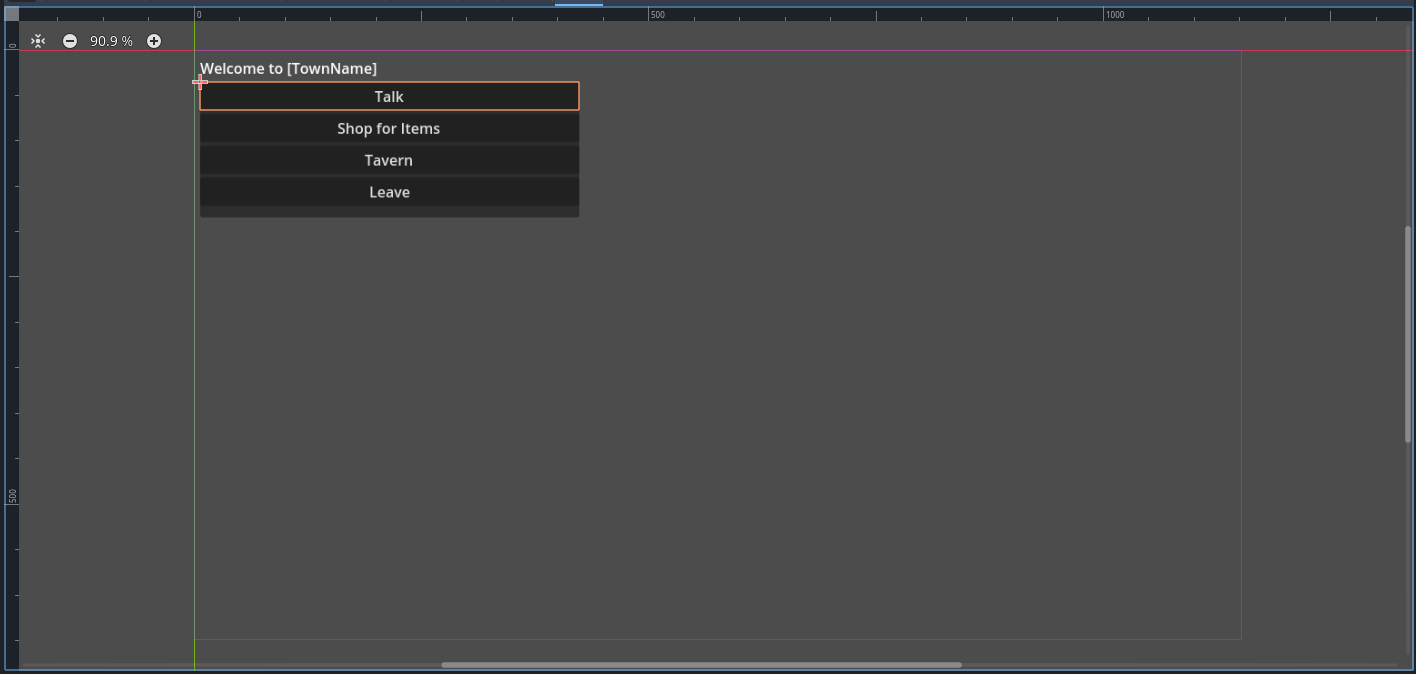Click the horizontal scrollbar thumb
The image size is (1416, 674).
[701, 664]
